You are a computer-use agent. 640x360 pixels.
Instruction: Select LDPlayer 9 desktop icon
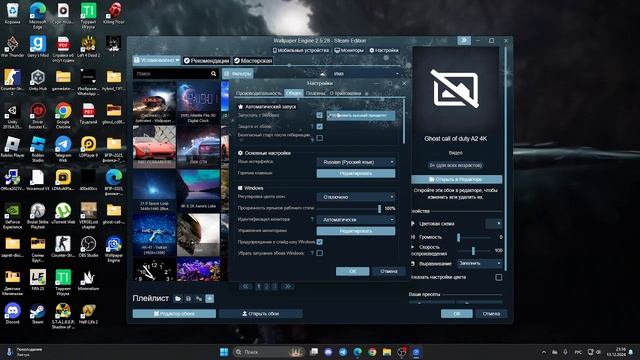tap(88, 147)
